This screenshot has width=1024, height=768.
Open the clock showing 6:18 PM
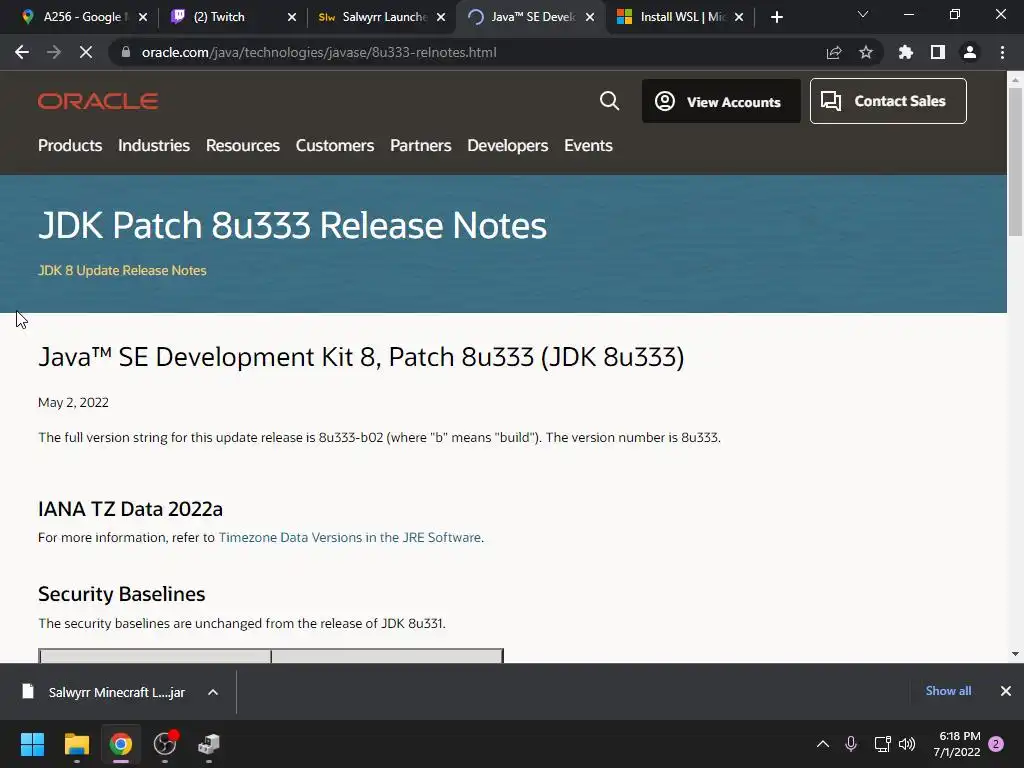[x=957, y=744]
